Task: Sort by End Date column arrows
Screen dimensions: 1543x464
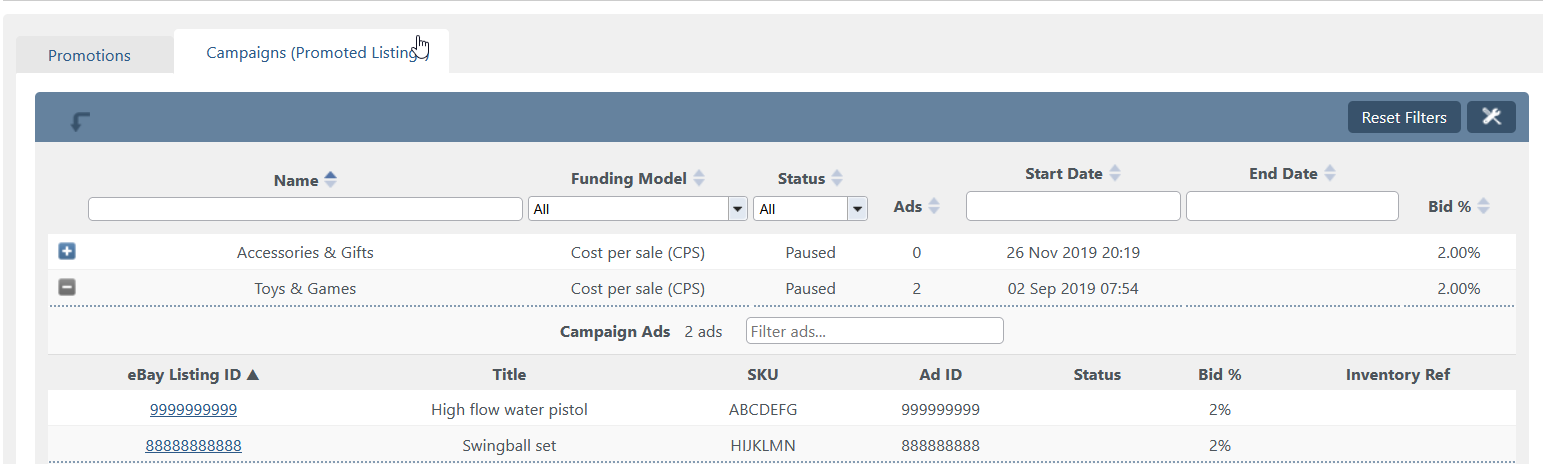Action: point(1330,173)
